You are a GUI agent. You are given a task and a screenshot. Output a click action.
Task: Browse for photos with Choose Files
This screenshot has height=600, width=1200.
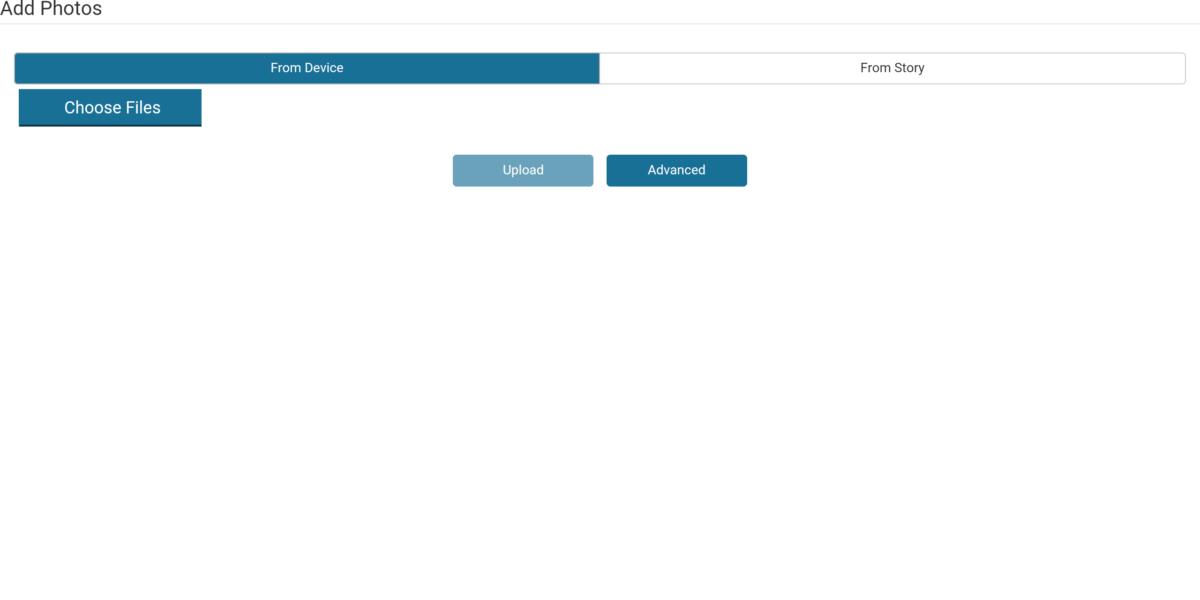tap(110, 108)
